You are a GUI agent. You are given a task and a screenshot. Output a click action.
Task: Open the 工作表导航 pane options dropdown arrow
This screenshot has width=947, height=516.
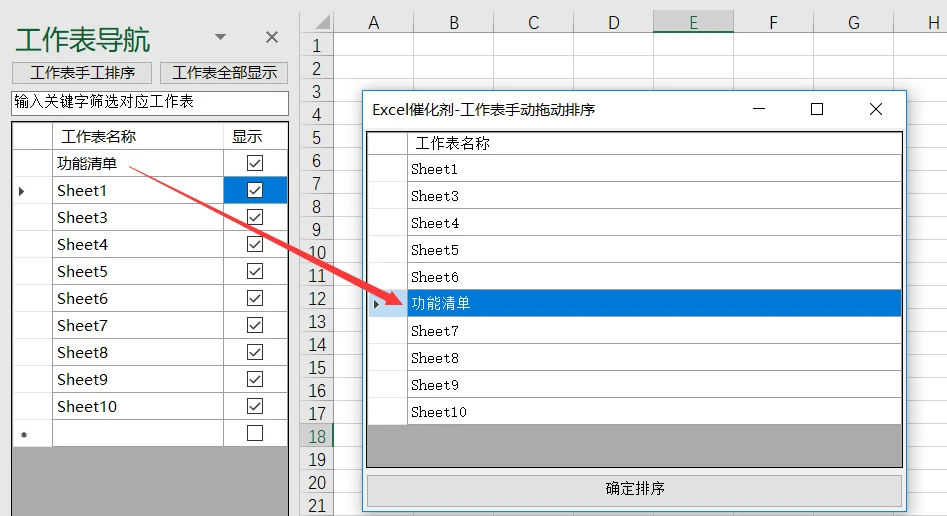click(x=220, y=37)
